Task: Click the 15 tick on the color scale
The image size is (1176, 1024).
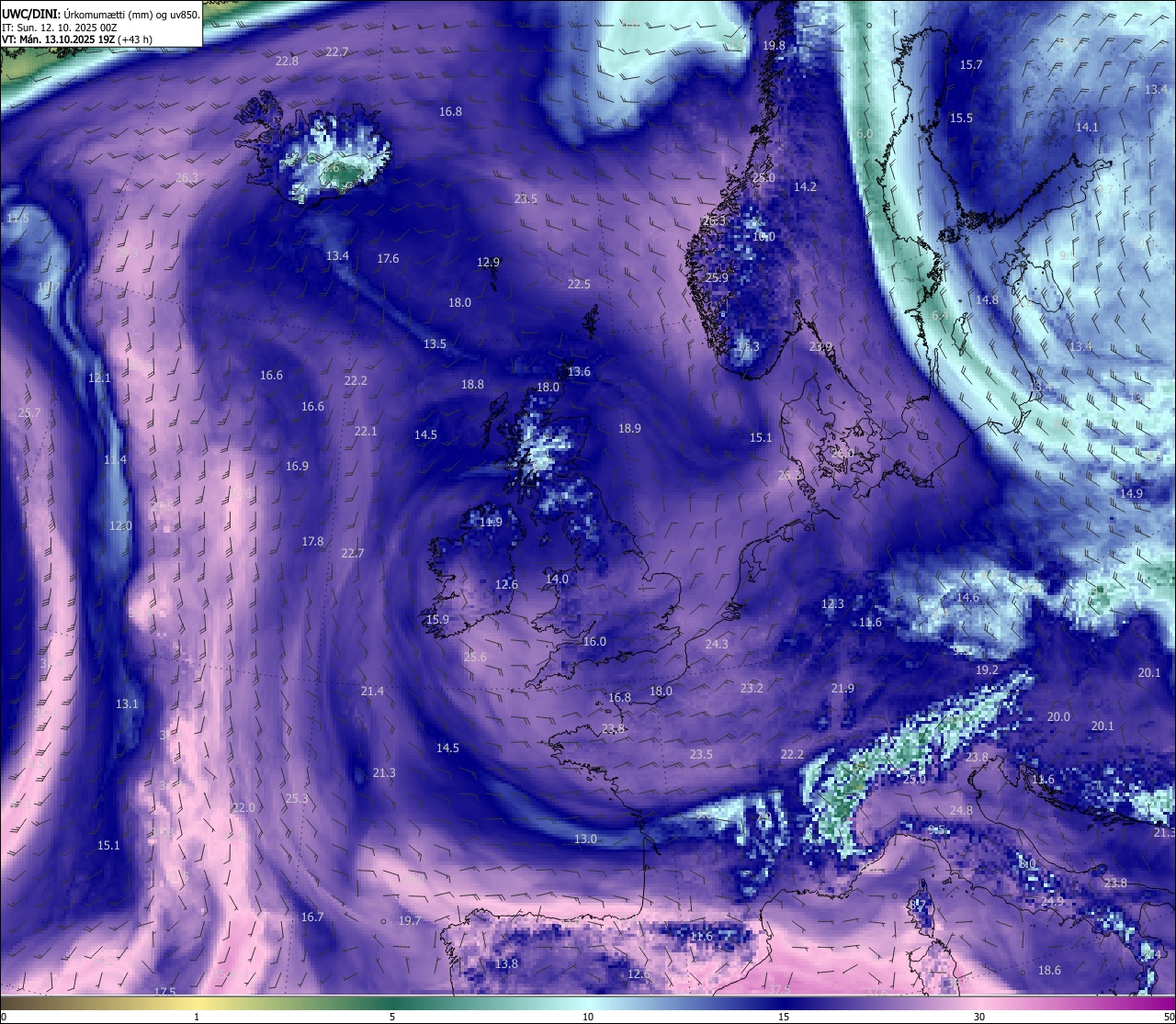Action: (784, 1017)
